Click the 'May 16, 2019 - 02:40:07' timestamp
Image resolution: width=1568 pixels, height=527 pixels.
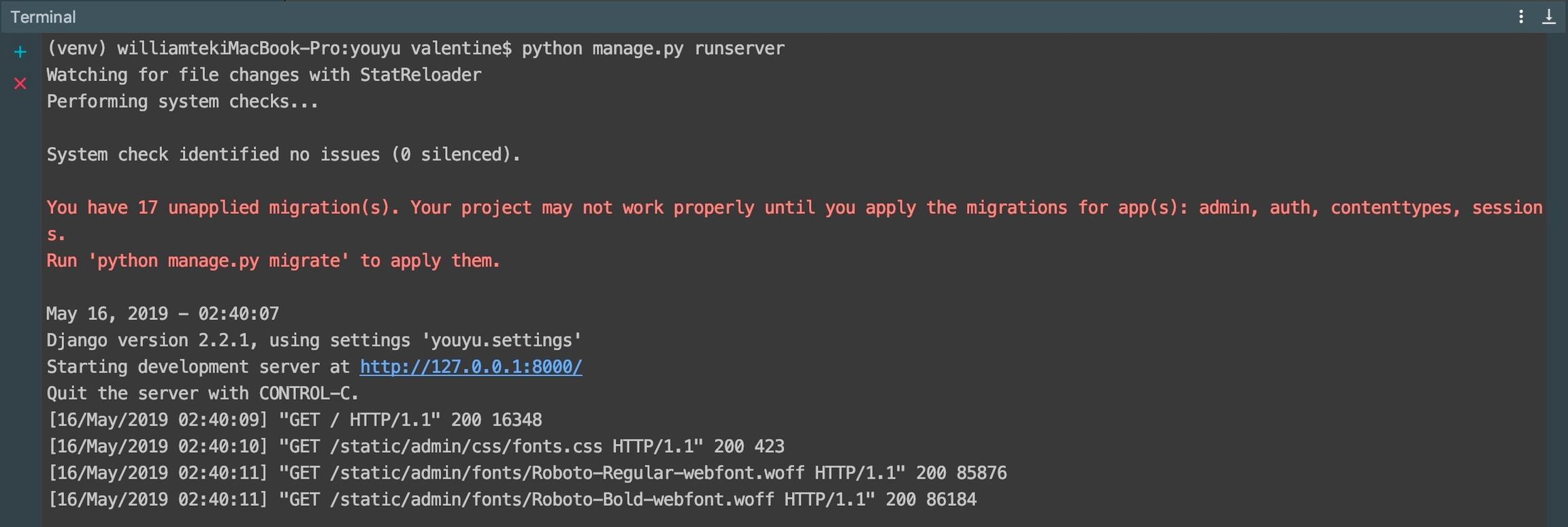tap(163, 314)
